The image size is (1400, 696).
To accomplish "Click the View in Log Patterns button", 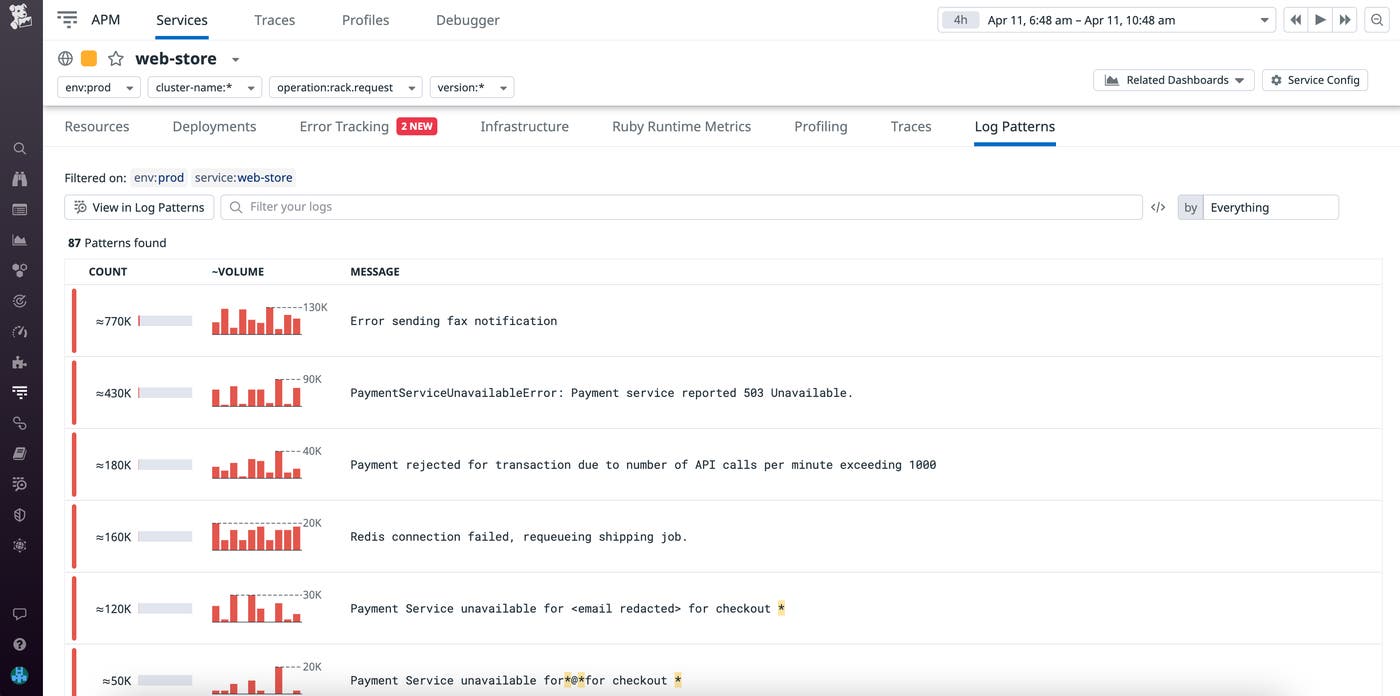I will click(x=139, y=207).
